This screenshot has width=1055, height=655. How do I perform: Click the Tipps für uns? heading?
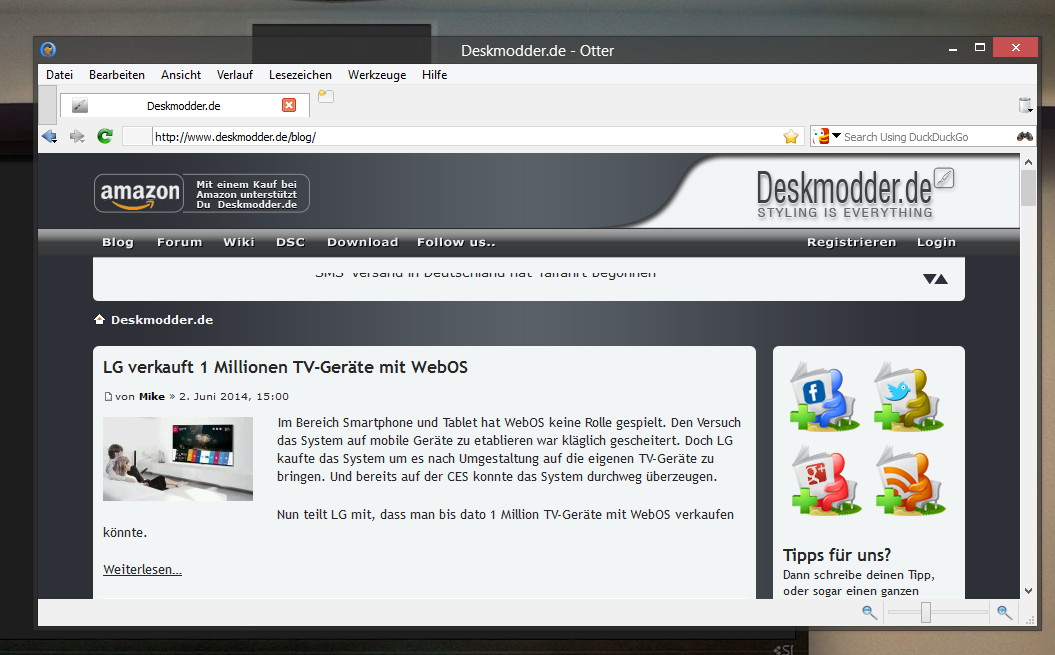pos(837,555)
